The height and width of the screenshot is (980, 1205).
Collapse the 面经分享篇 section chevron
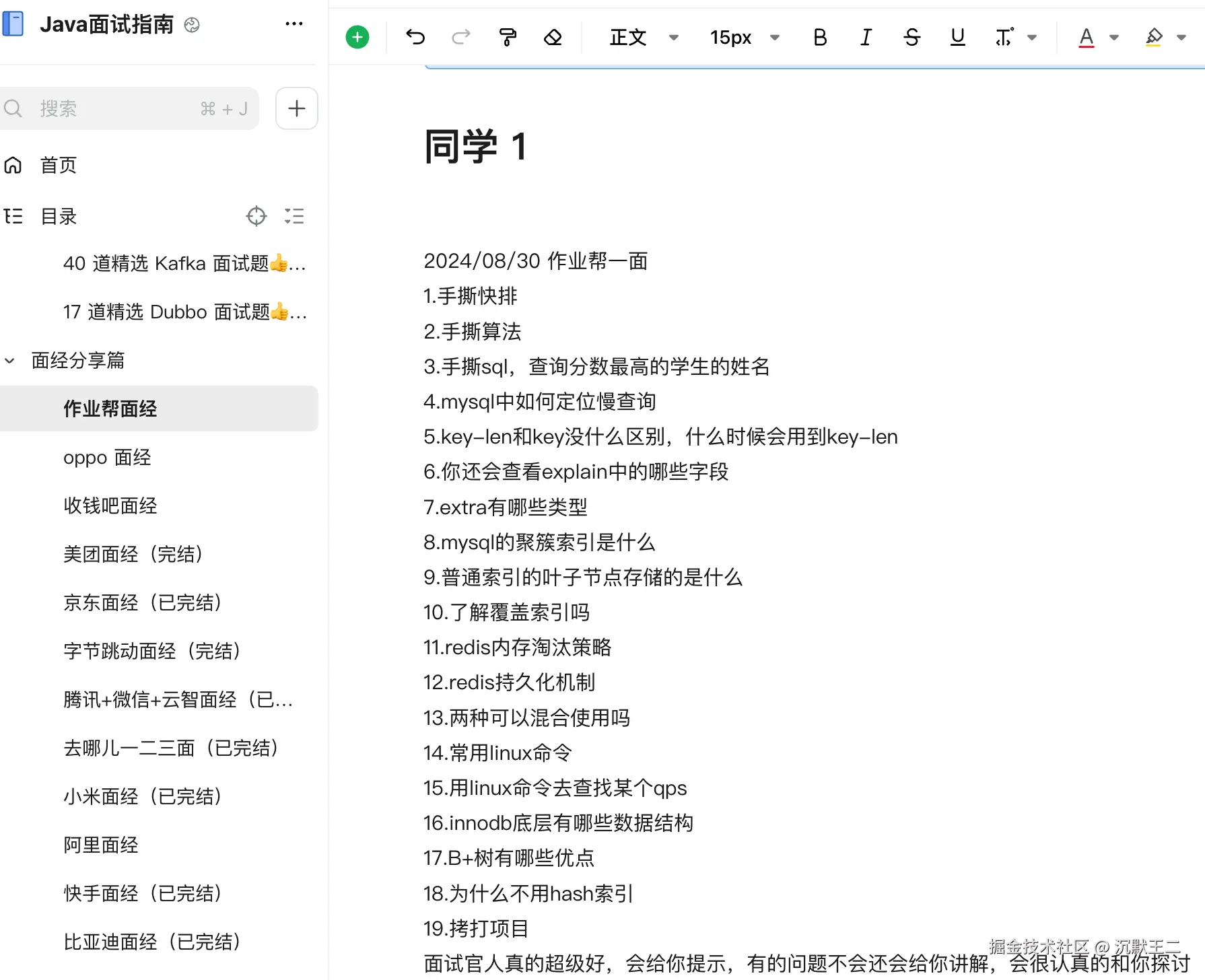[x=9, y=361]
